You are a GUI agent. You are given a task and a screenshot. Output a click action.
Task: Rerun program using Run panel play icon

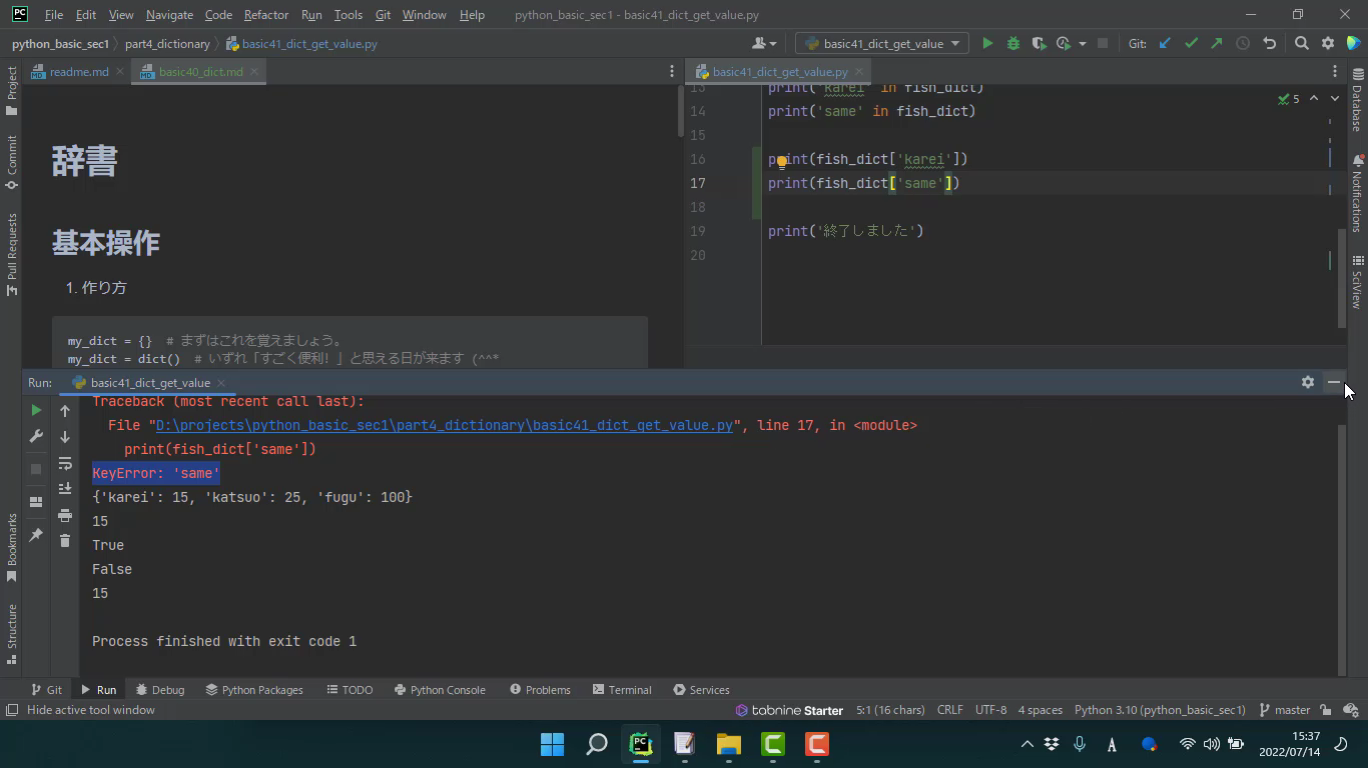[x=36, y=410]
